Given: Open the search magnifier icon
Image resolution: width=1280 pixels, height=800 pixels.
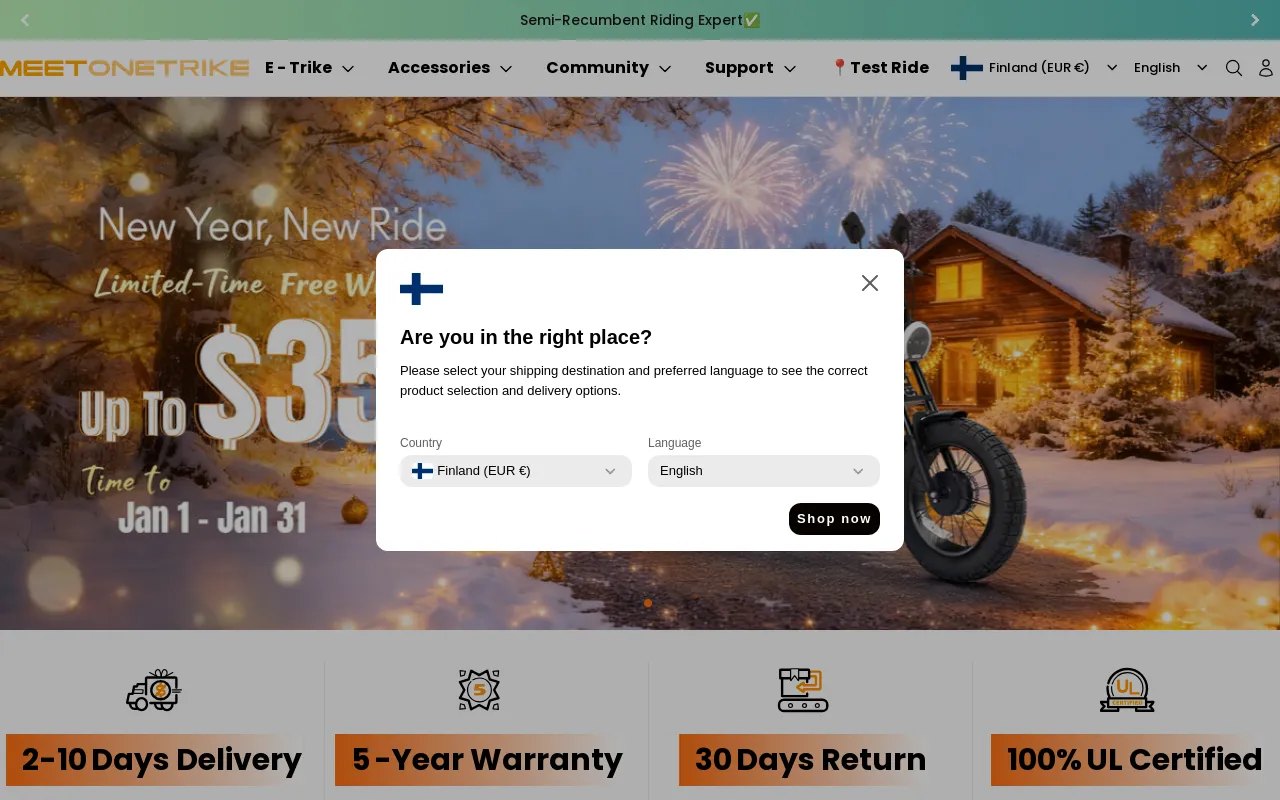Looking at the screenshot, I should [x=1234, y=68].
